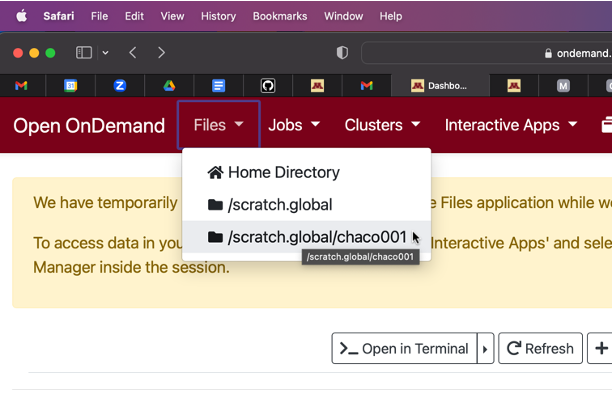Expand the Jobs dropdown
Viewport: 612px width, 398px height.
[x=294, y=125]
